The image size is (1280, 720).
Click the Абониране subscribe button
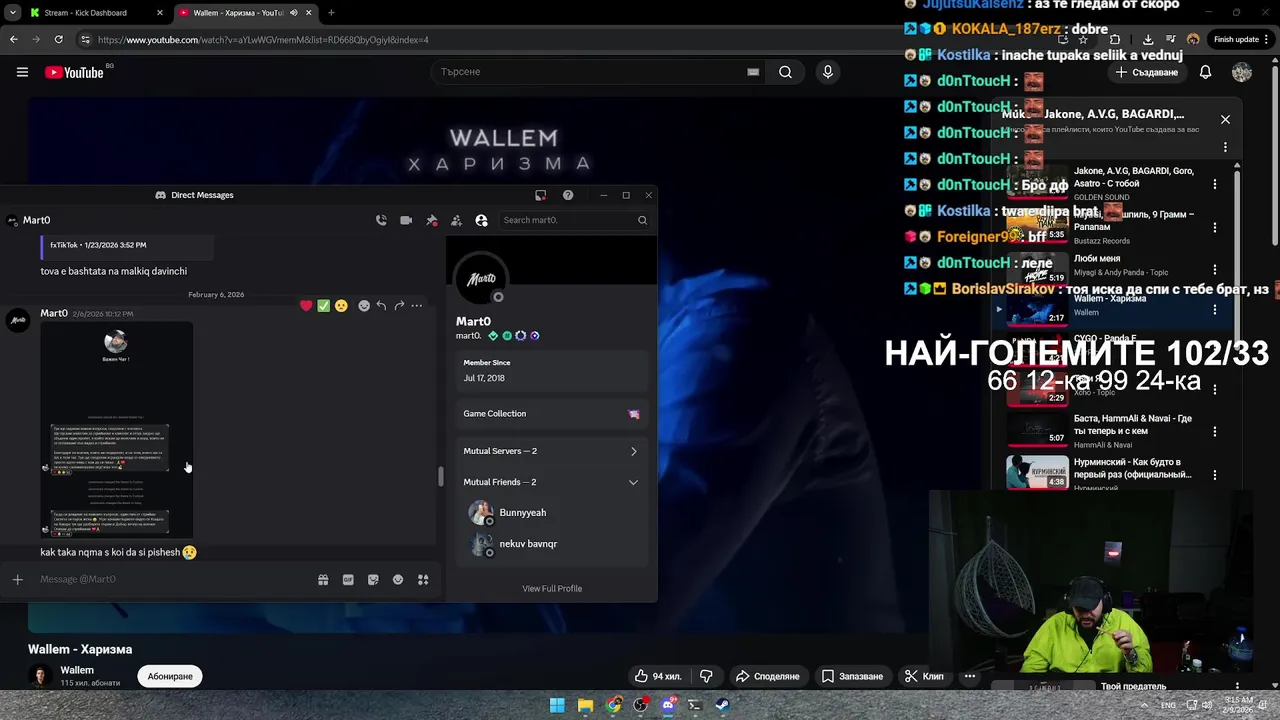coord(170,677)
